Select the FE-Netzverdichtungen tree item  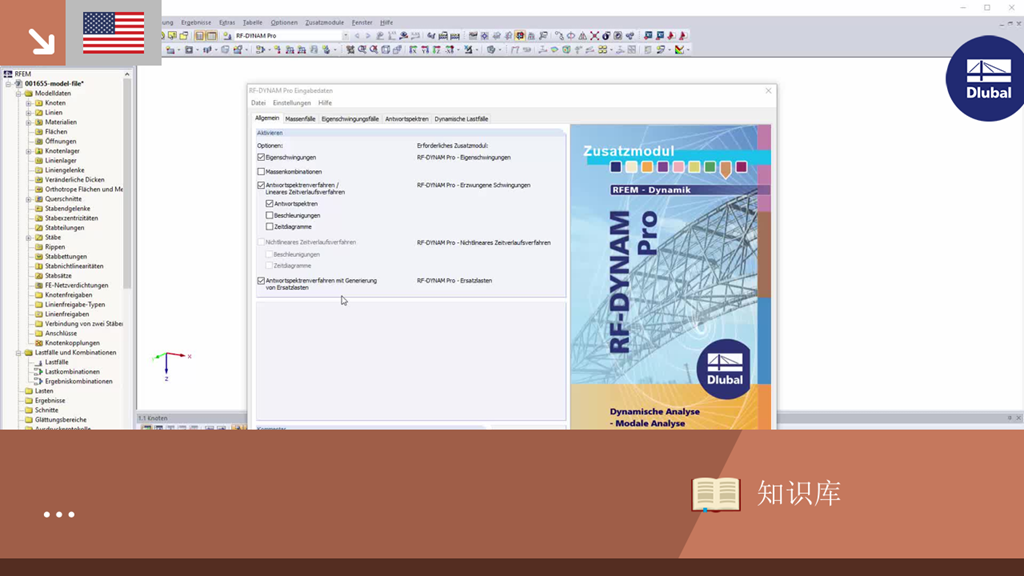pos(76,285)
